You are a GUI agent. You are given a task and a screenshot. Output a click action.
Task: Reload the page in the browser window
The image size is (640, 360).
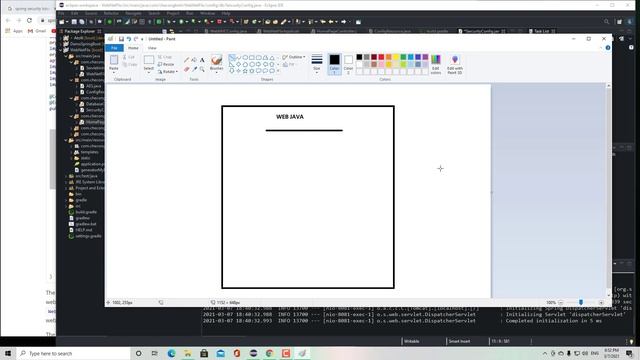pos(29,20)
